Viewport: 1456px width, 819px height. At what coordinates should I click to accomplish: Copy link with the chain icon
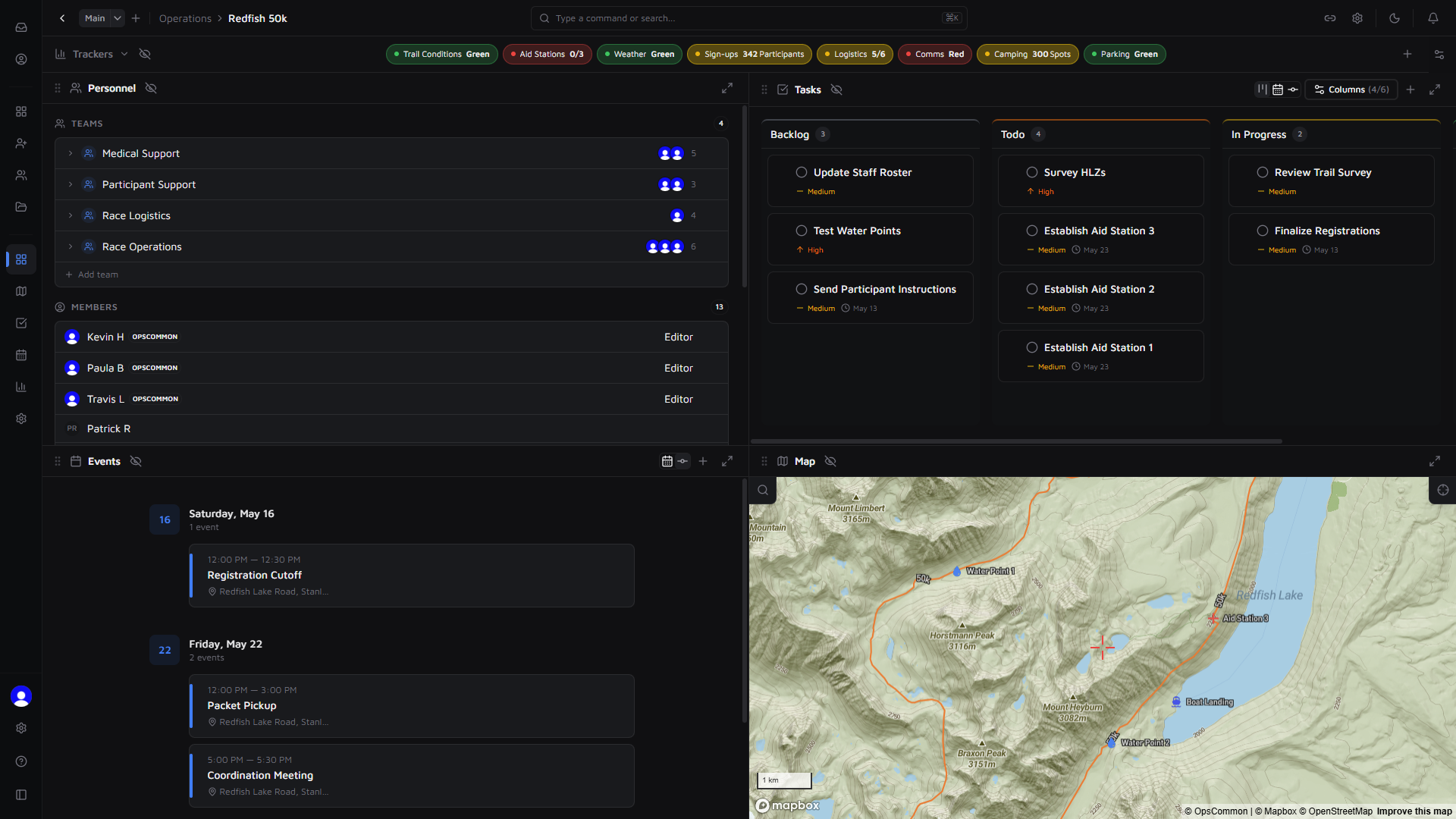pyautogui.click(x=1330, y=18)
